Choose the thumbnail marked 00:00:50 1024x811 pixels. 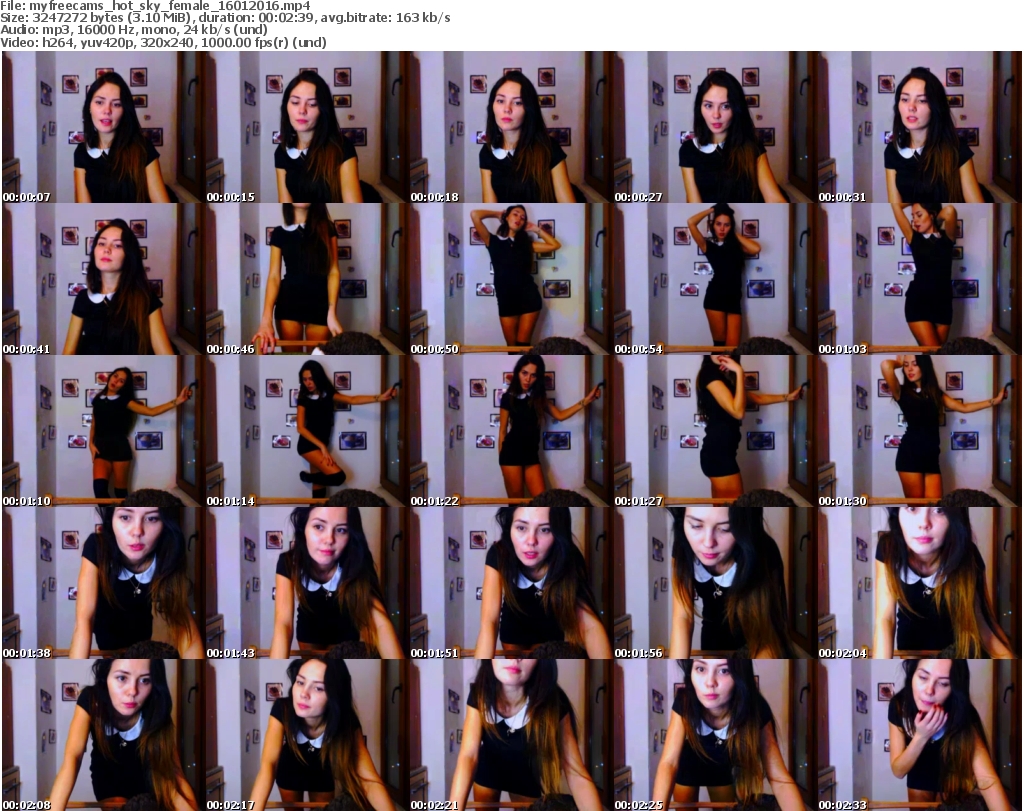(x=511, y=279)
